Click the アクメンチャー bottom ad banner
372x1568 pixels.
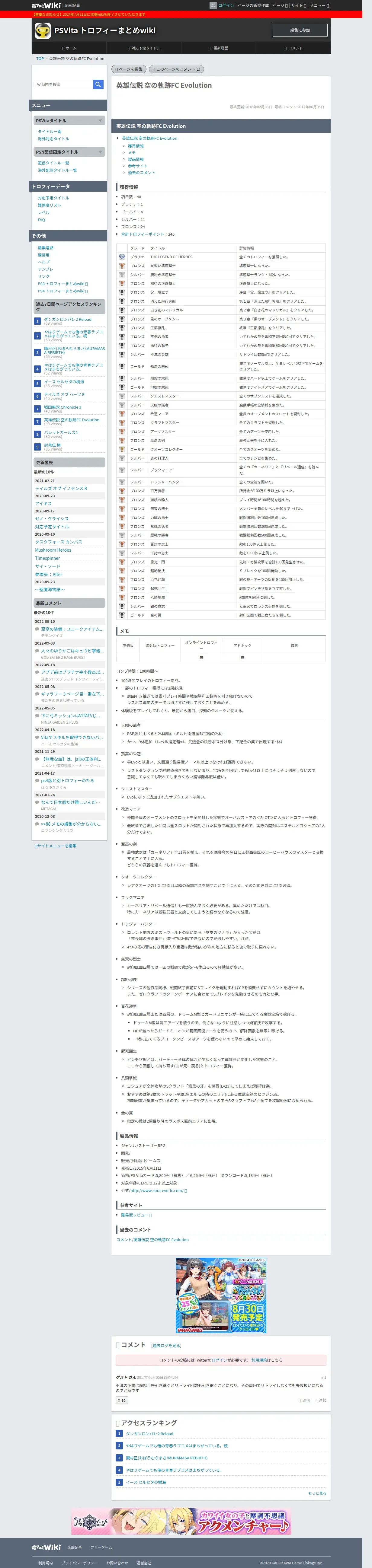pyautogui.click(x=181, y=1522)
